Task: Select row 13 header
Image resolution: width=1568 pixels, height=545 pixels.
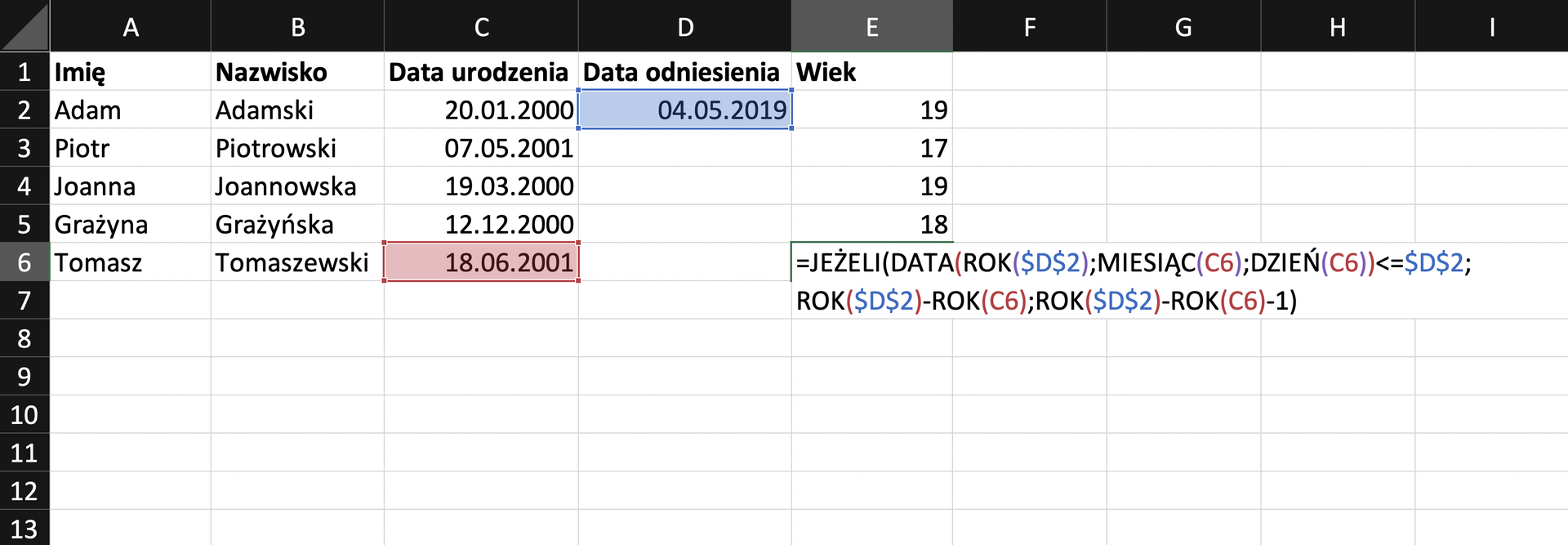Action: click(x=24, y=528)
